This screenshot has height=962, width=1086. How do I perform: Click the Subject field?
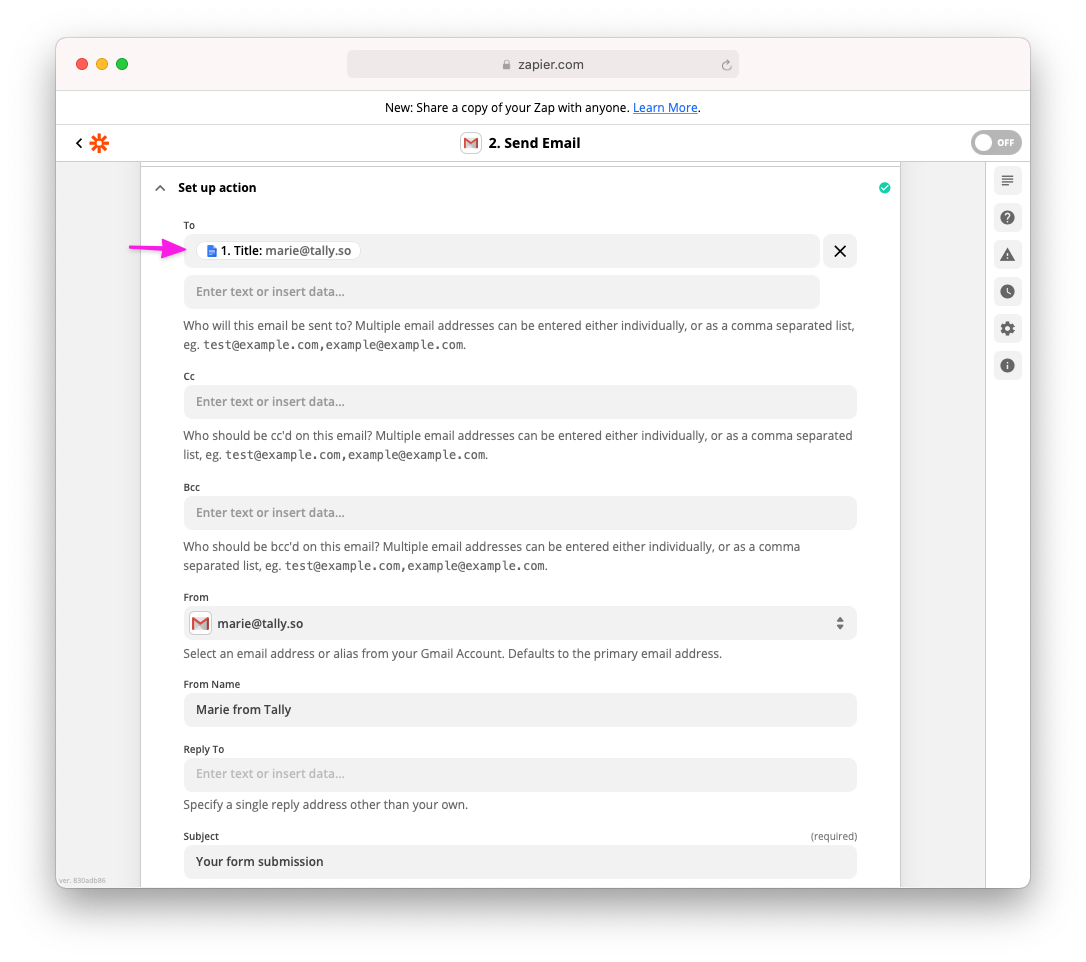click(520, 862)
